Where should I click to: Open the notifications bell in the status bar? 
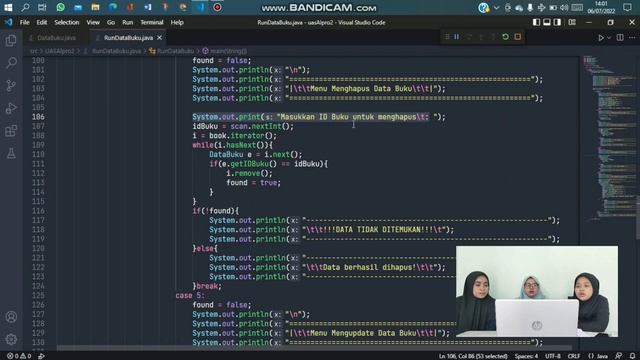point(632,356)
